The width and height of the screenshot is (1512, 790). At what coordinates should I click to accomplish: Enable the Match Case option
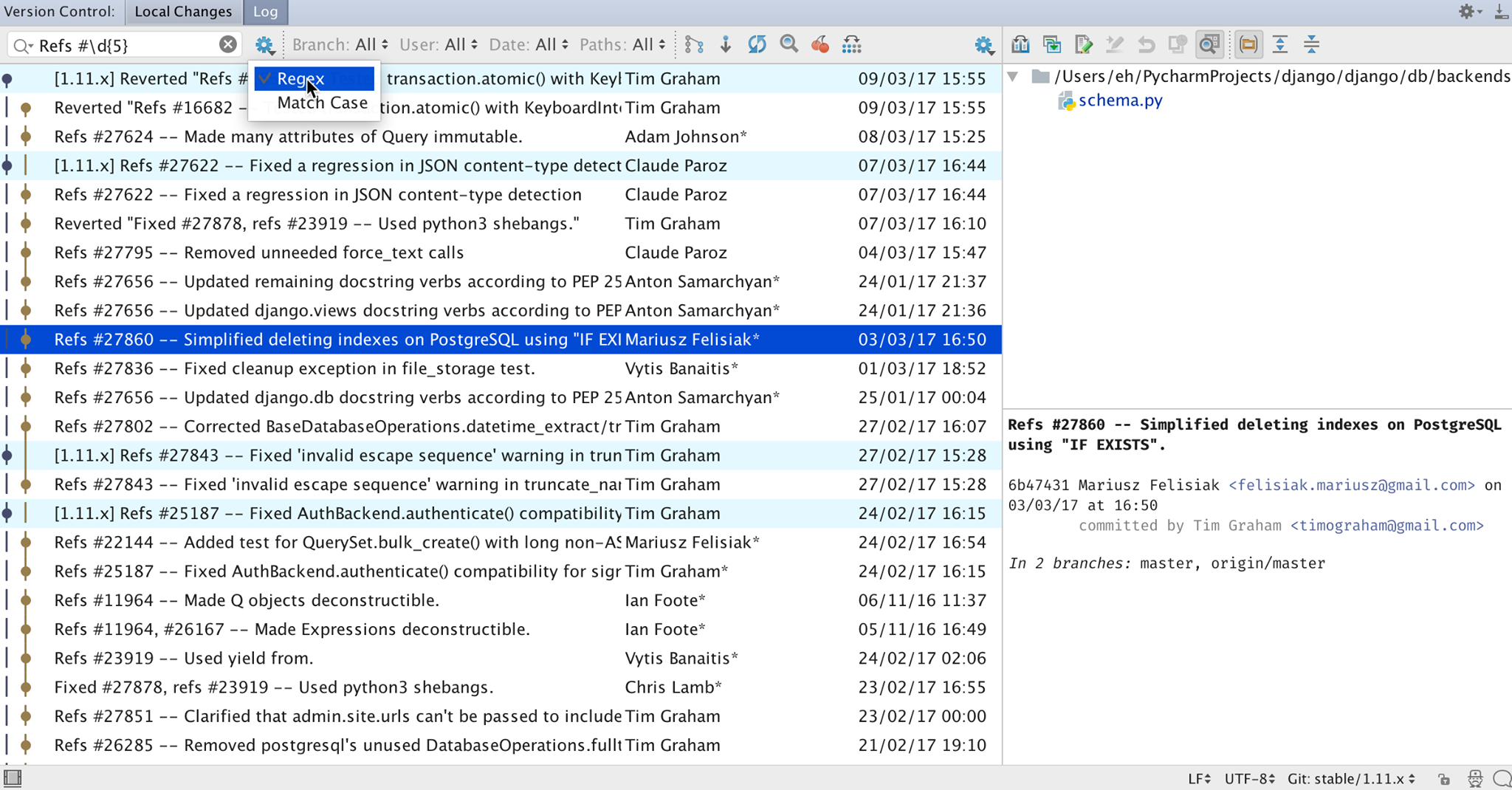pyautogui.click(x=315, y=103)
